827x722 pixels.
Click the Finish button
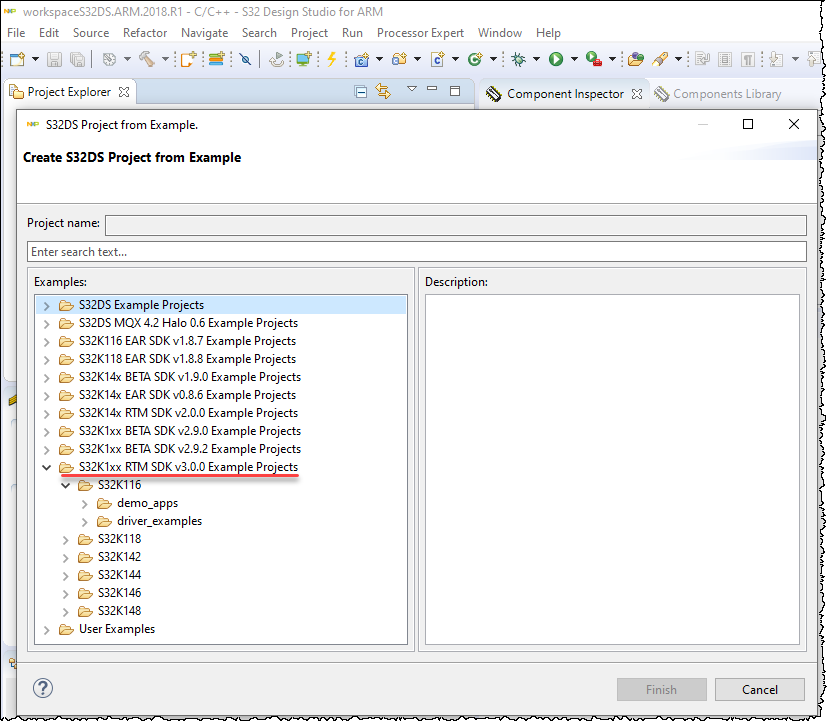[661, 689]
